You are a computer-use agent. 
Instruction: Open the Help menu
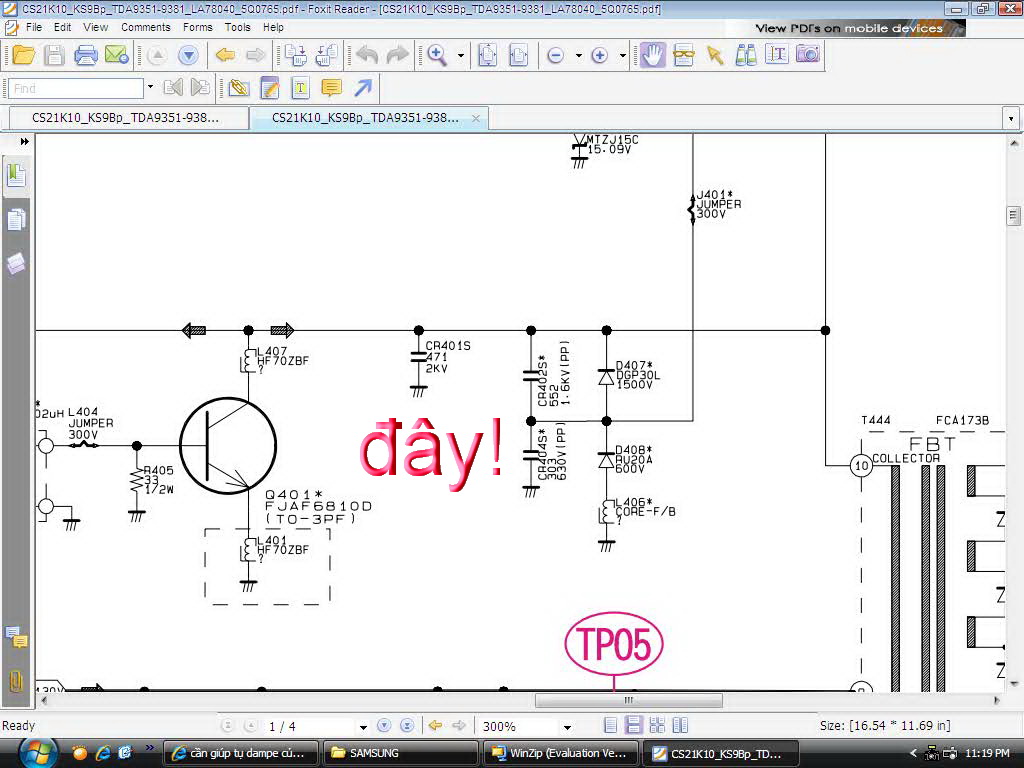(274, 27)
